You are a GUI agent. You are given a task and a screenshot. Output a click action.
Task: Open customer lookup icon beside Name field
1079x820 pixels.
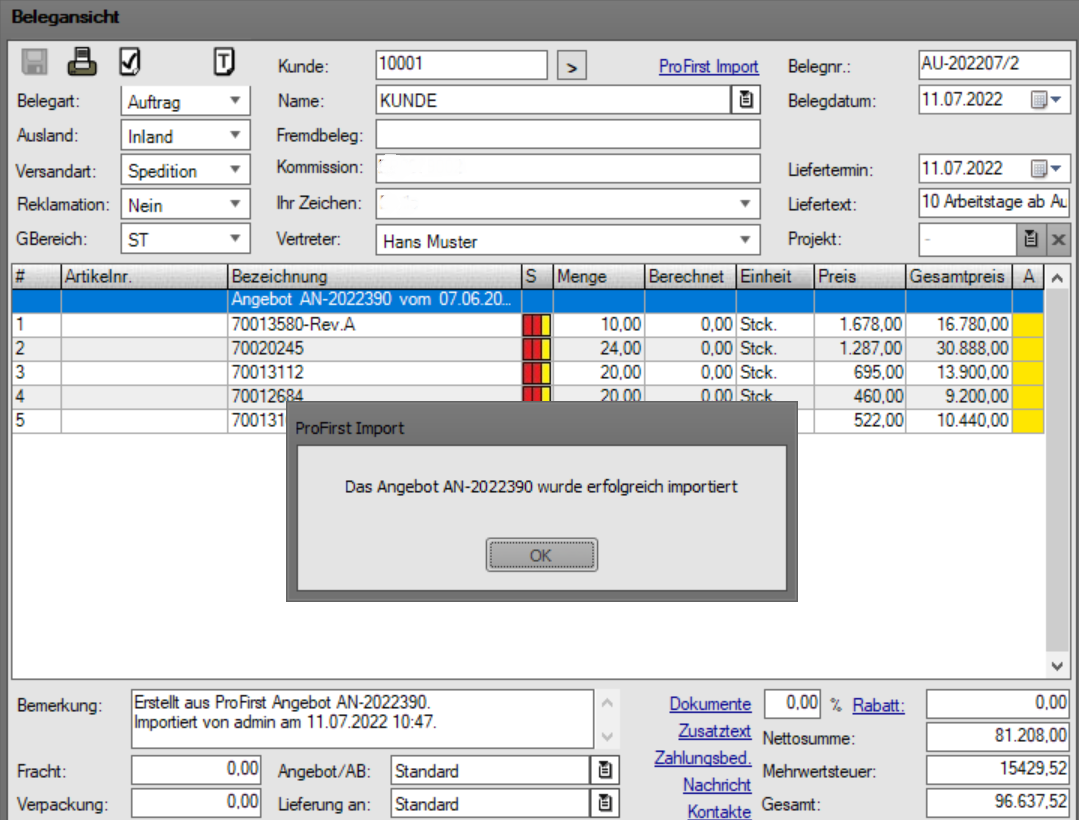746,100
